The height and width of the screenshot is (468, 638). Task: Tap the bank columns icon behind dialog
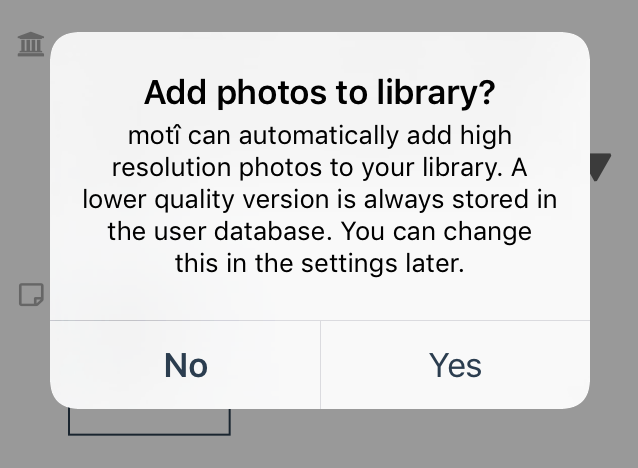(x=31, y=44)
